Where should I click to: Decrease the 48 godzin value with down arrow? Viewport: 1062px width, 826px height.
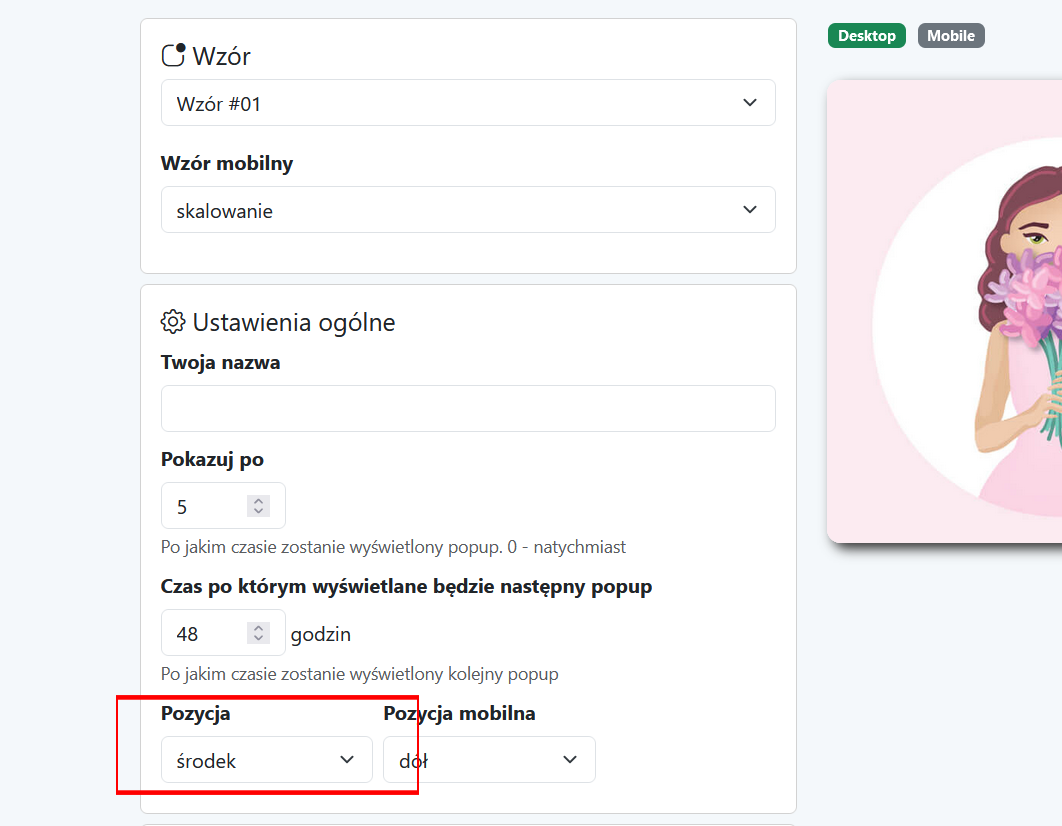coord(258,638)
